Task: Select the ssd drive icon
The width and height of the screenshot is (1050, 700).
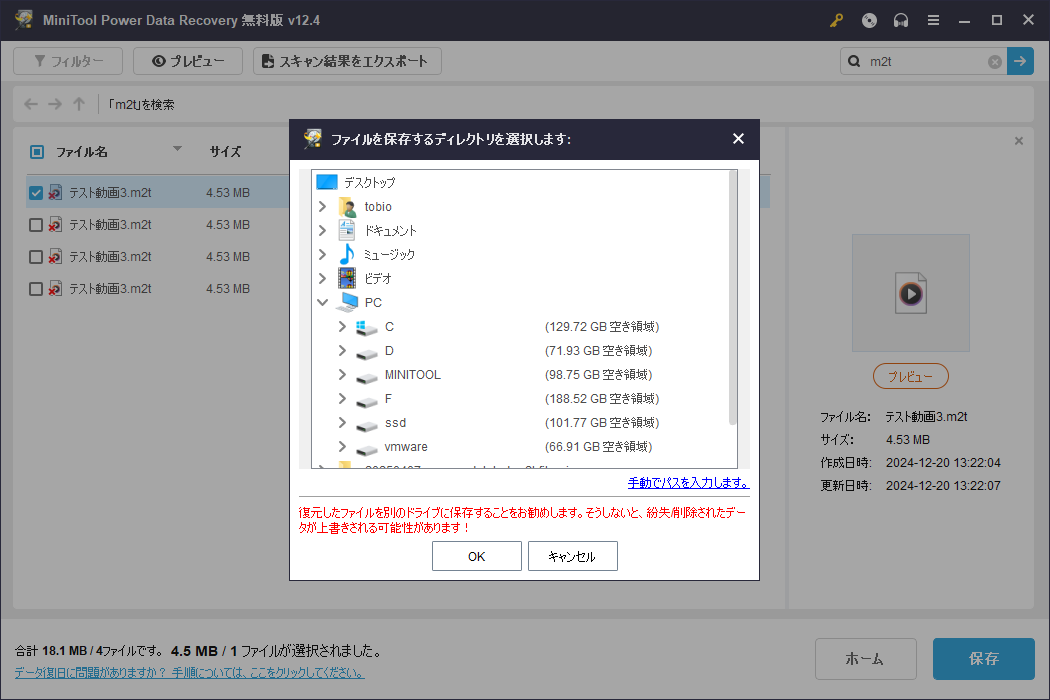Action: pos(367,425)
